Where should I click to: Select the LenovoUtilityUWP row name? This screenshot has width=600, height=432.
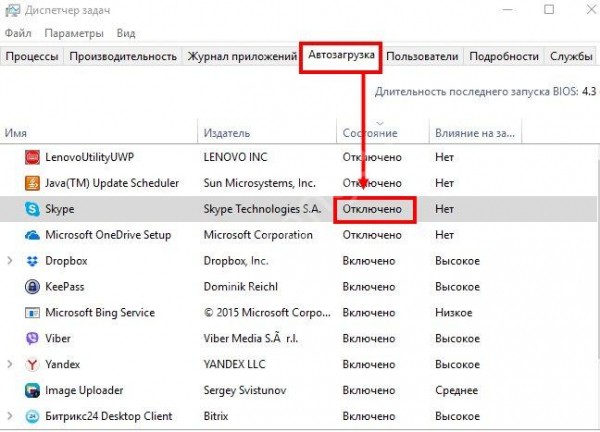pos(90,157)
